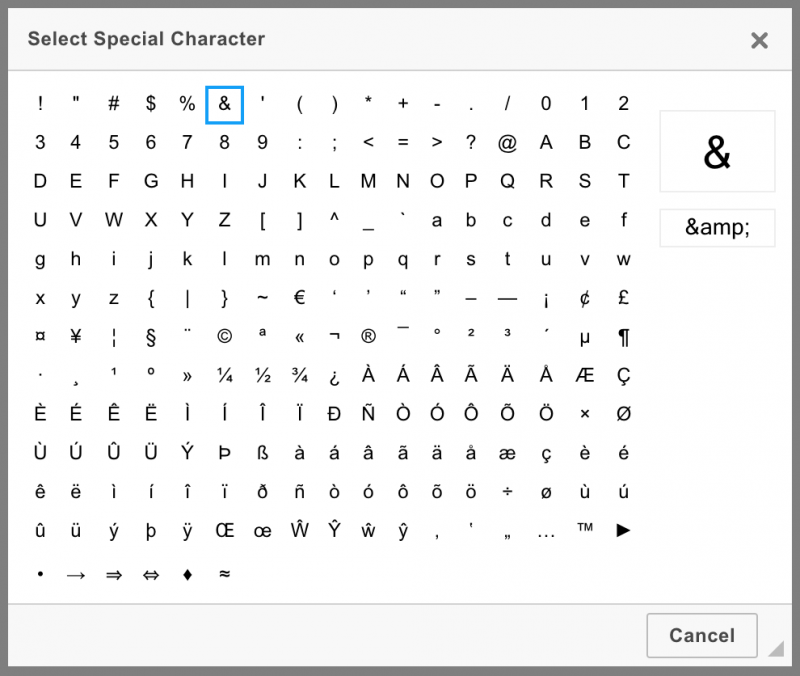Insert the Euro € currency sign
The width and height of the screenshot is (800, 676).
point(299,297)
